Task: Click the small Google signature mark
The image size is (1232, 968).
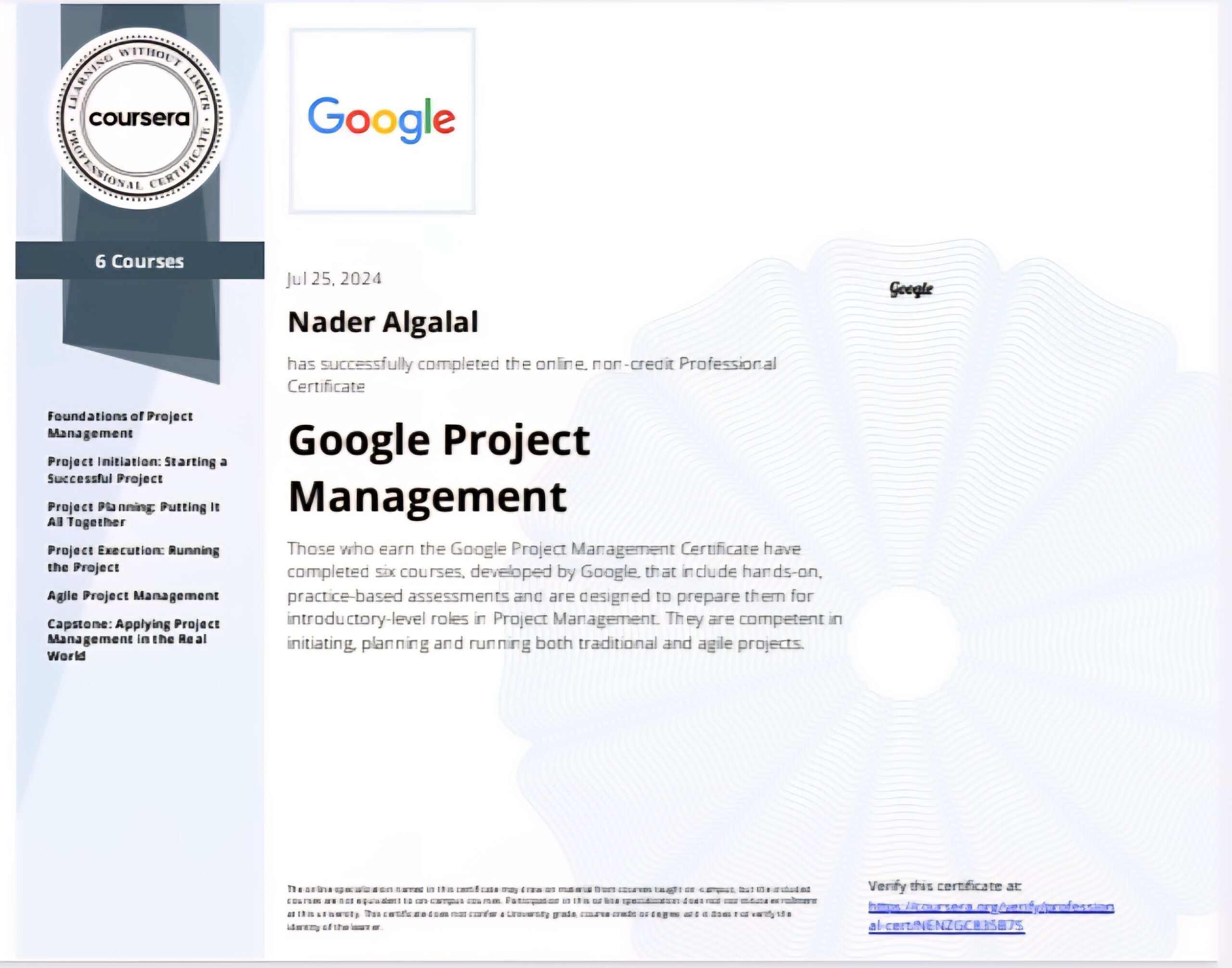Action: [911, 289]
